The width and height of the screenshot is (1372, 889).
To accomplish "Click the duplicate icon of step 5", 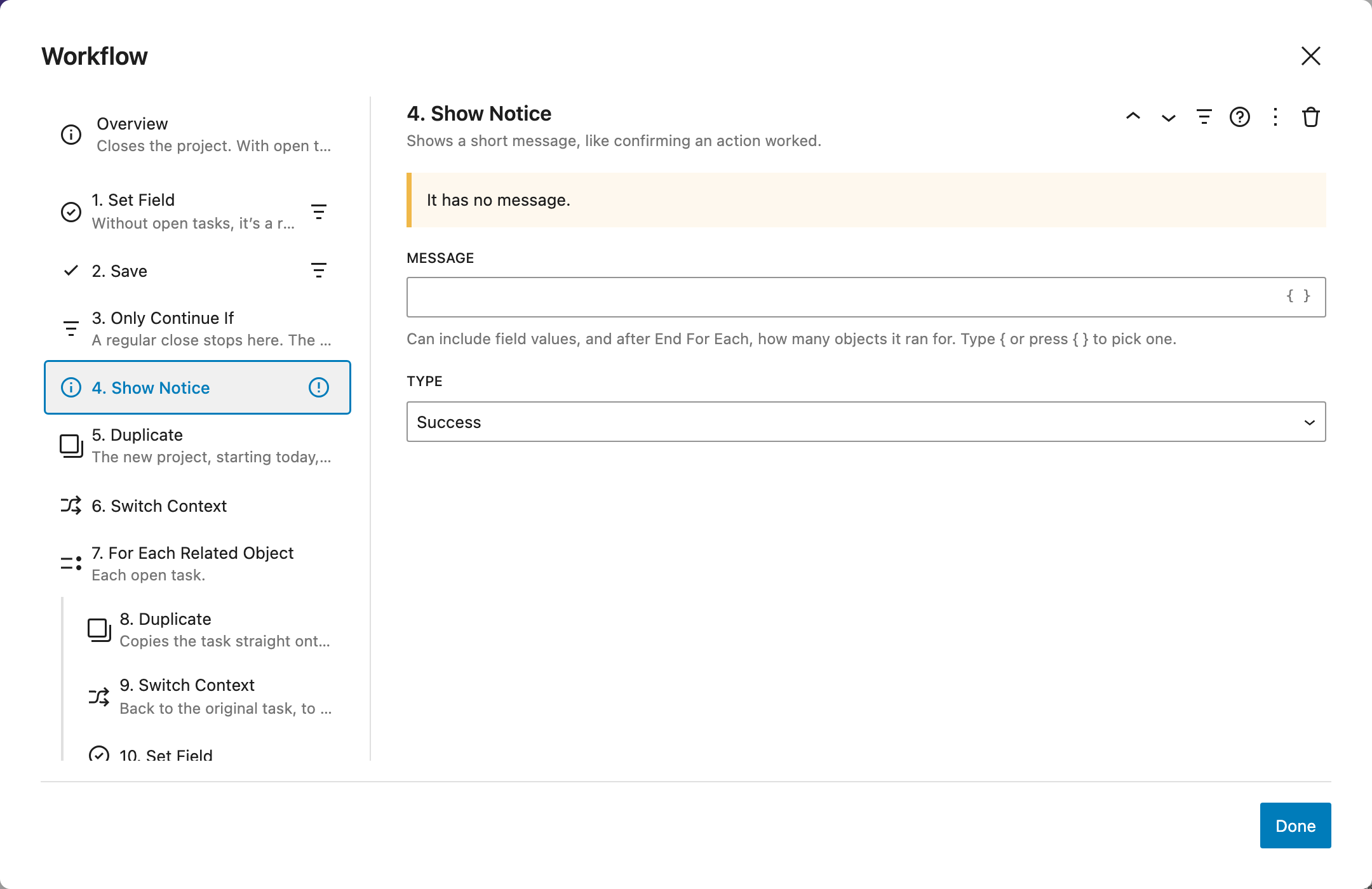I will [71, 446].
